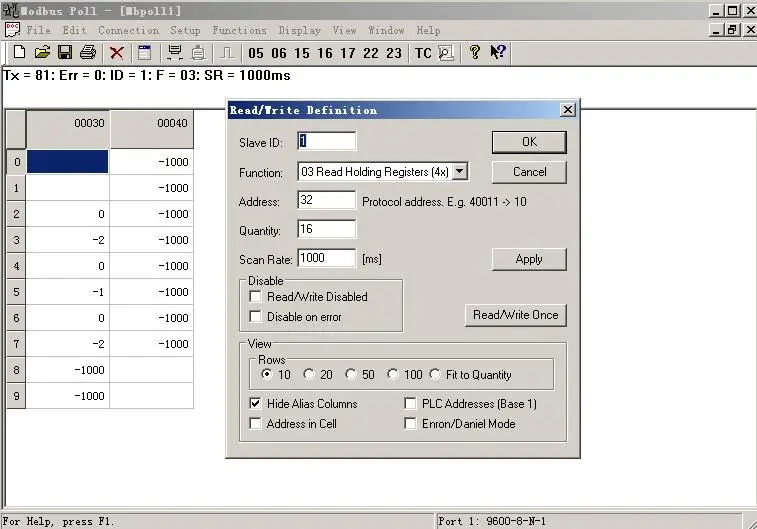
Task: Enable the Read/Write Disabled checkbox
Action: coord(255,297)
